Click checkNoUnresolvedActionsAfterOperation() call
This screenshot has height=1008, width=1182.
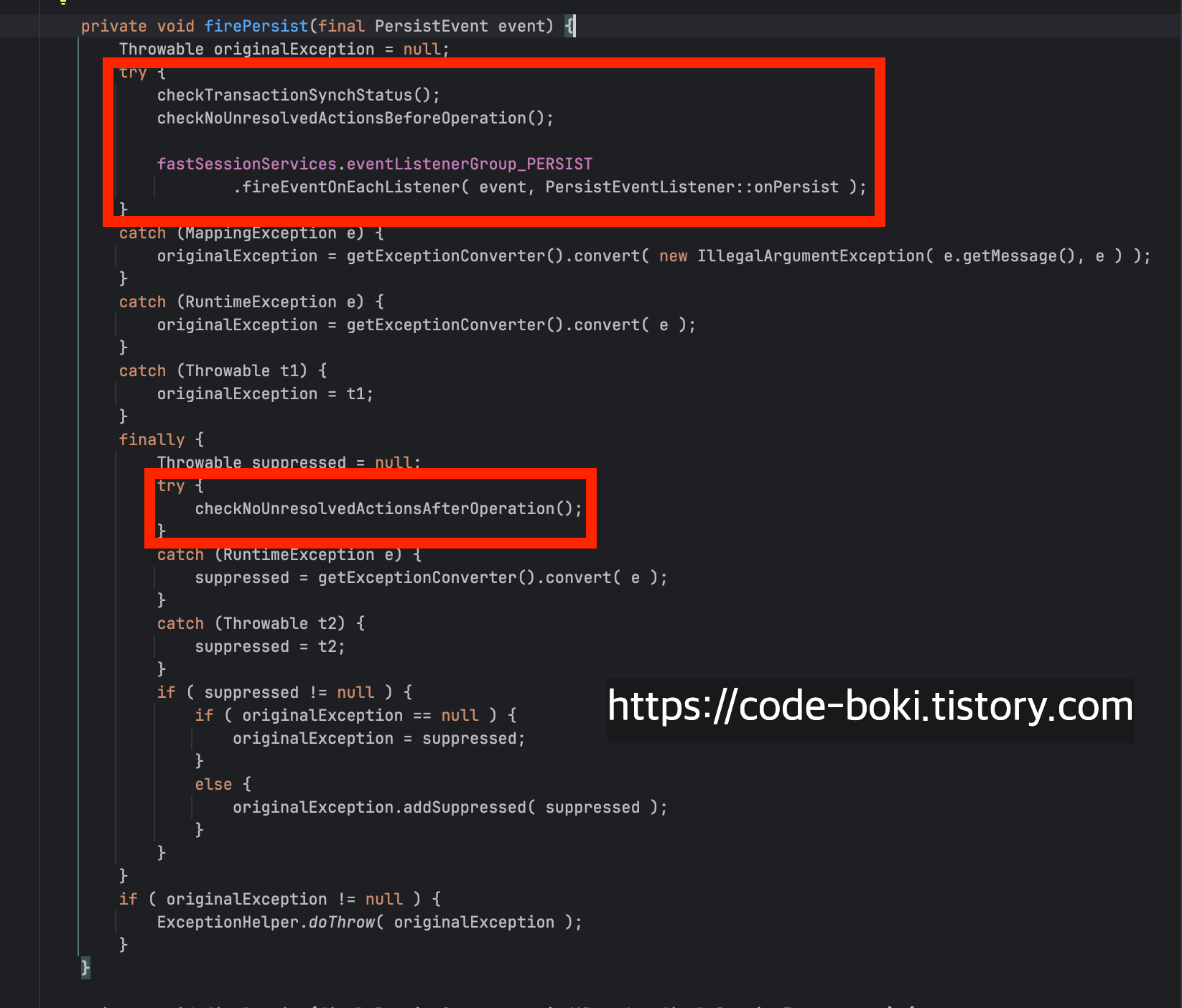coord(388,508)
